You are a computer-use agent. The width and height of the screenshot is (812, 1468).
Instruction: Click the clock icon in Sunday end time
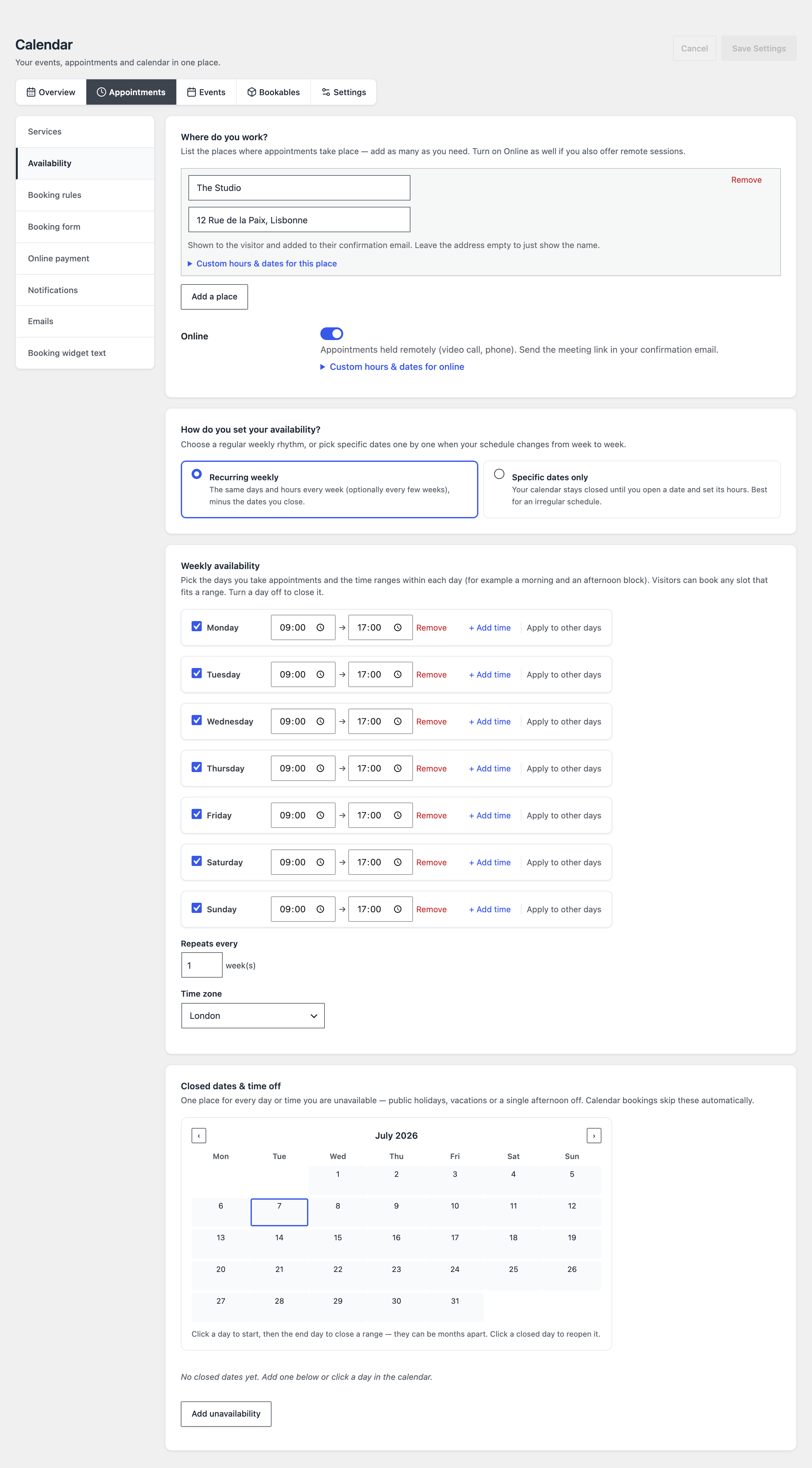(398, 909)
